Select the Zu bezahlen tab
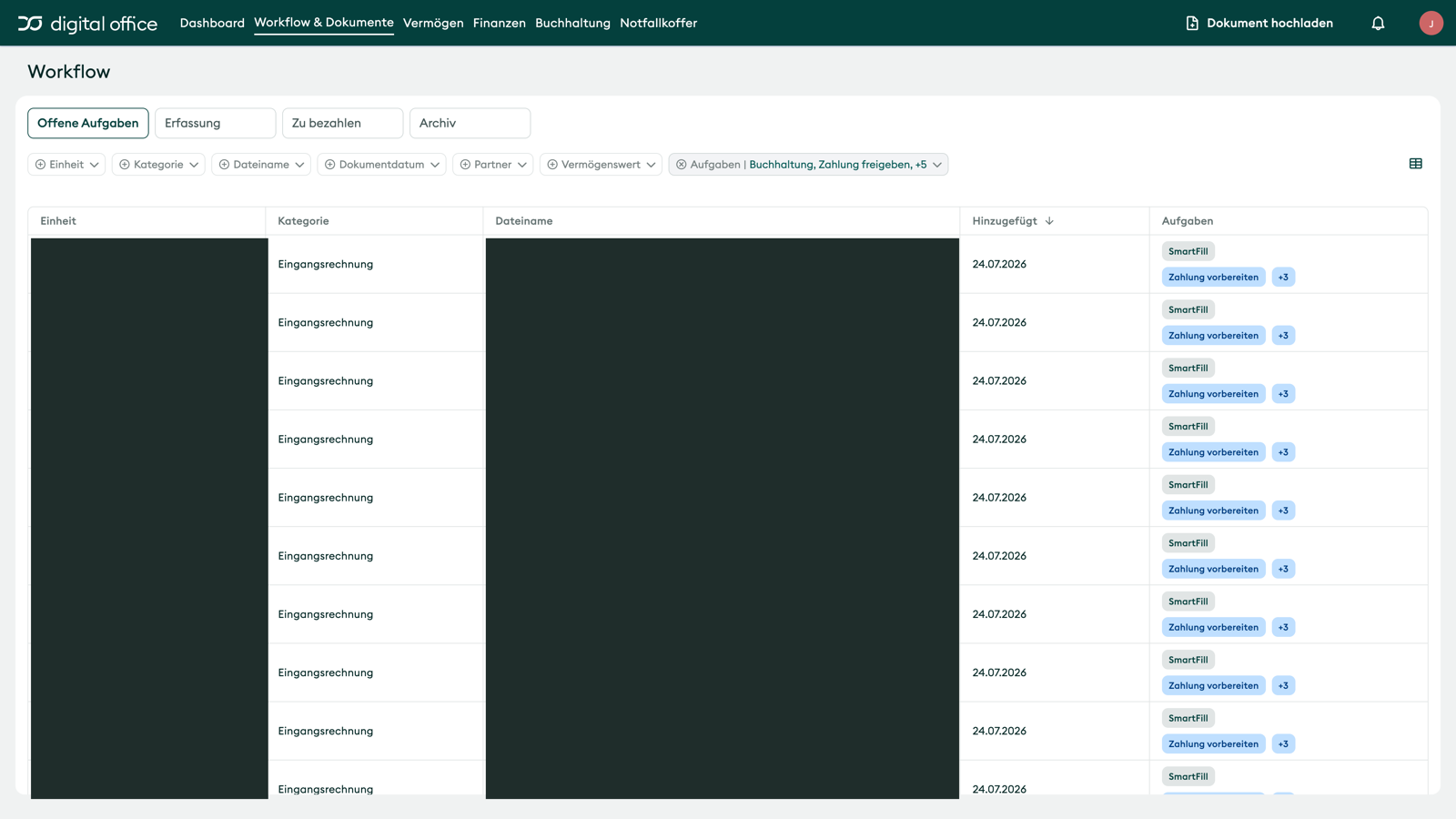This screenshot has width=1456, height=819. pos(342,123)
